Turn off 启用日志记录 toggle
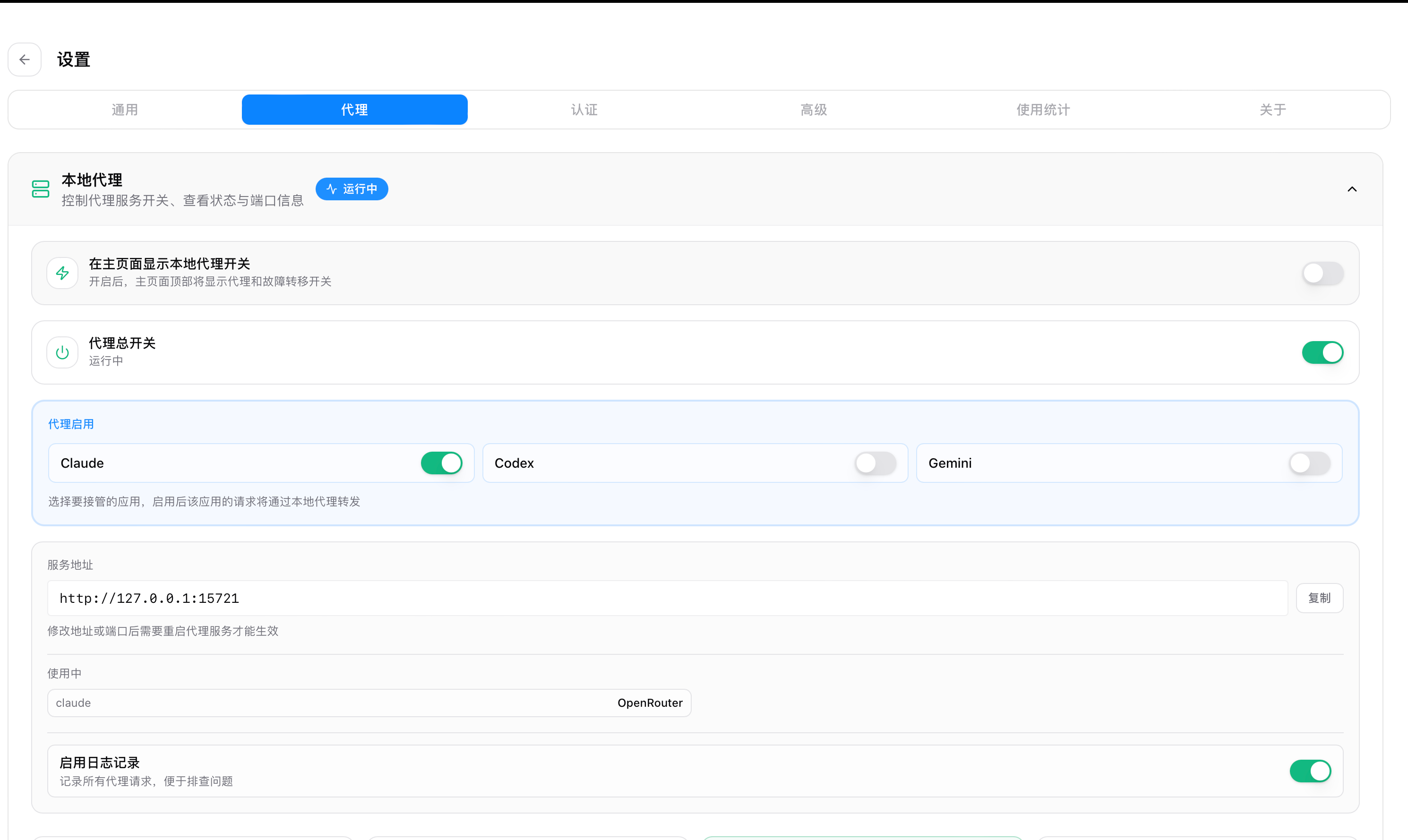Screen dimensions: 1408x840 click(x=1310, y=771)
